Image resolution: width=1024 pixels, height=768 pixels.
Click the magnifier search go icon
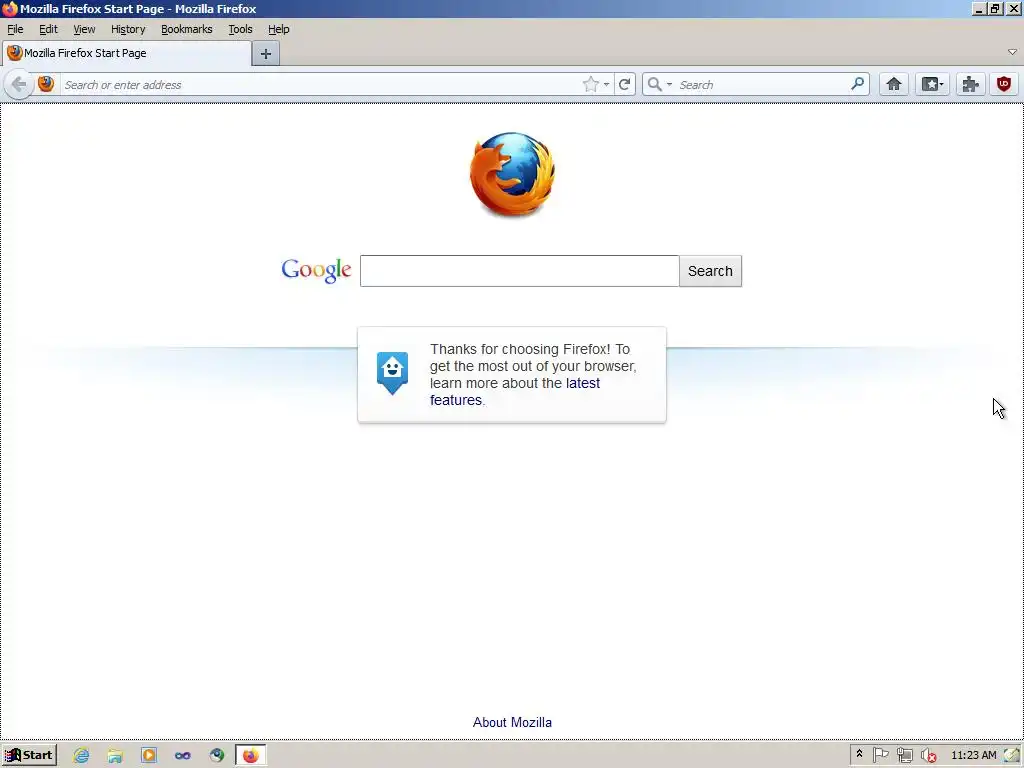tap(857, 84)
